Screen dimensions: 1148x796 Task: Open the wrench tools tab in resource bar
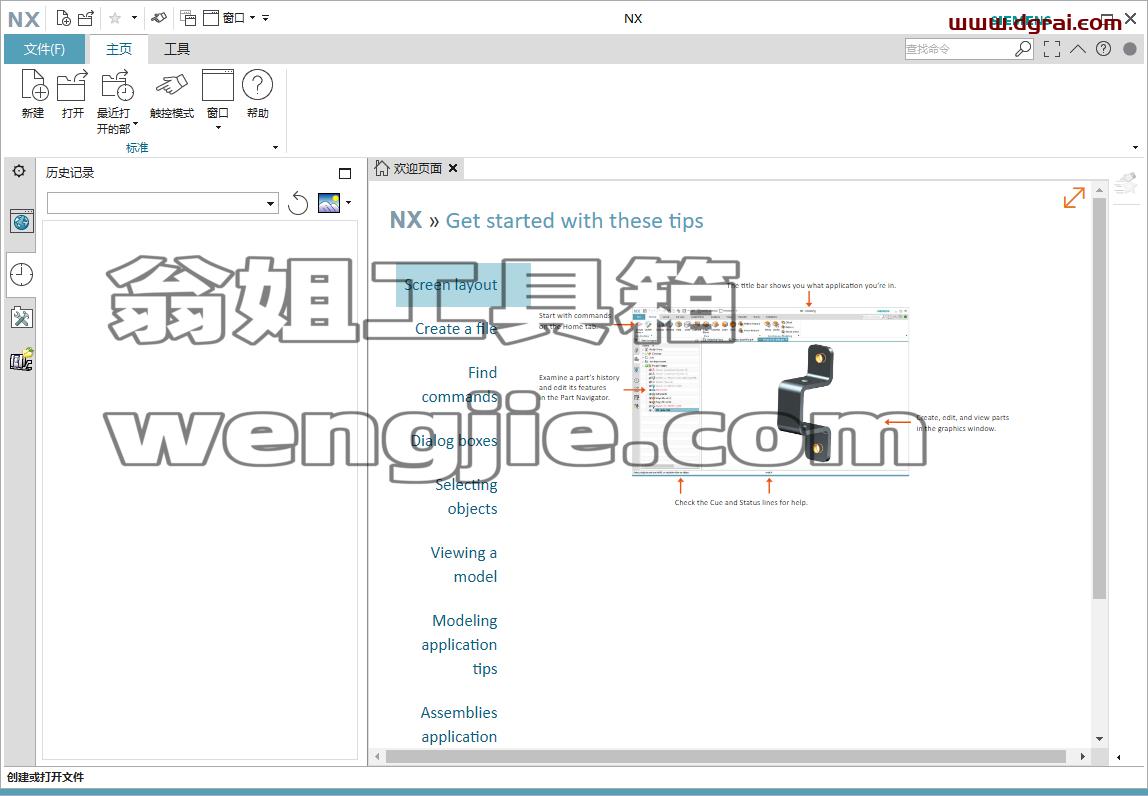[x=21, y=318]
